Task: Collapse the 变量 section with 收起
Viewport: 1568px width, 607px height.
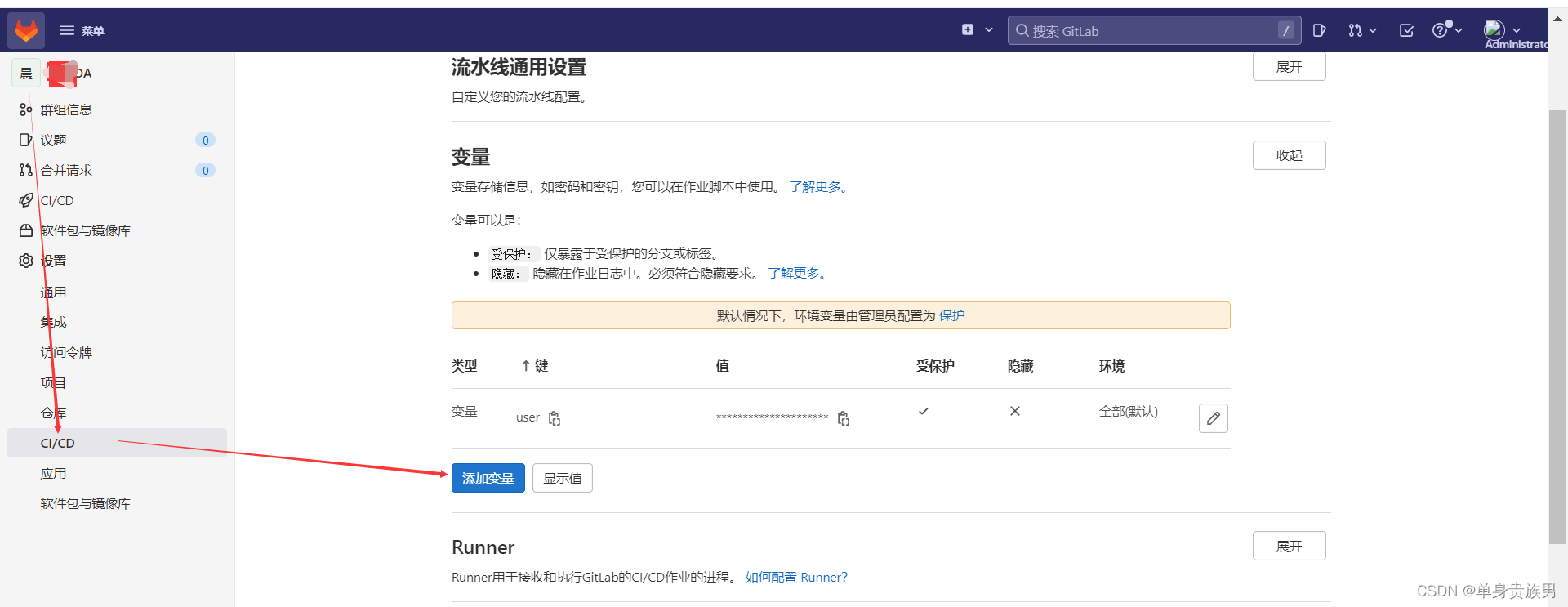Action: click(1289, 155)
